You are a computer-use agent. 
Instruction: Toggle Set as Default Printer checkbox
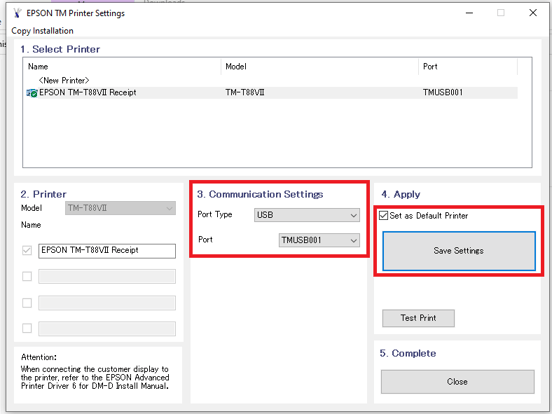click(x=383, y=215)
